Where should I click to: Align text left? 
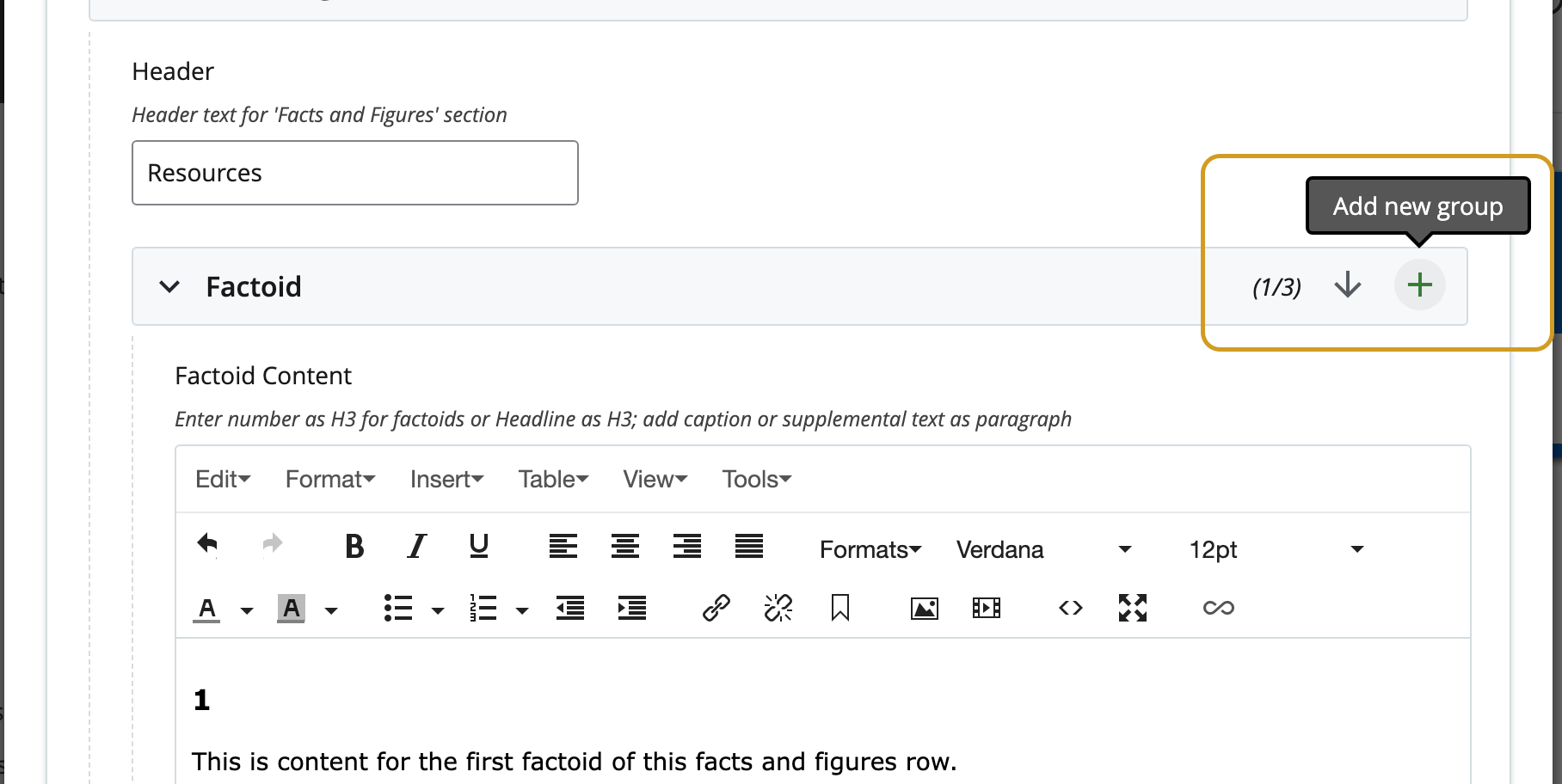tap(563, 546)
